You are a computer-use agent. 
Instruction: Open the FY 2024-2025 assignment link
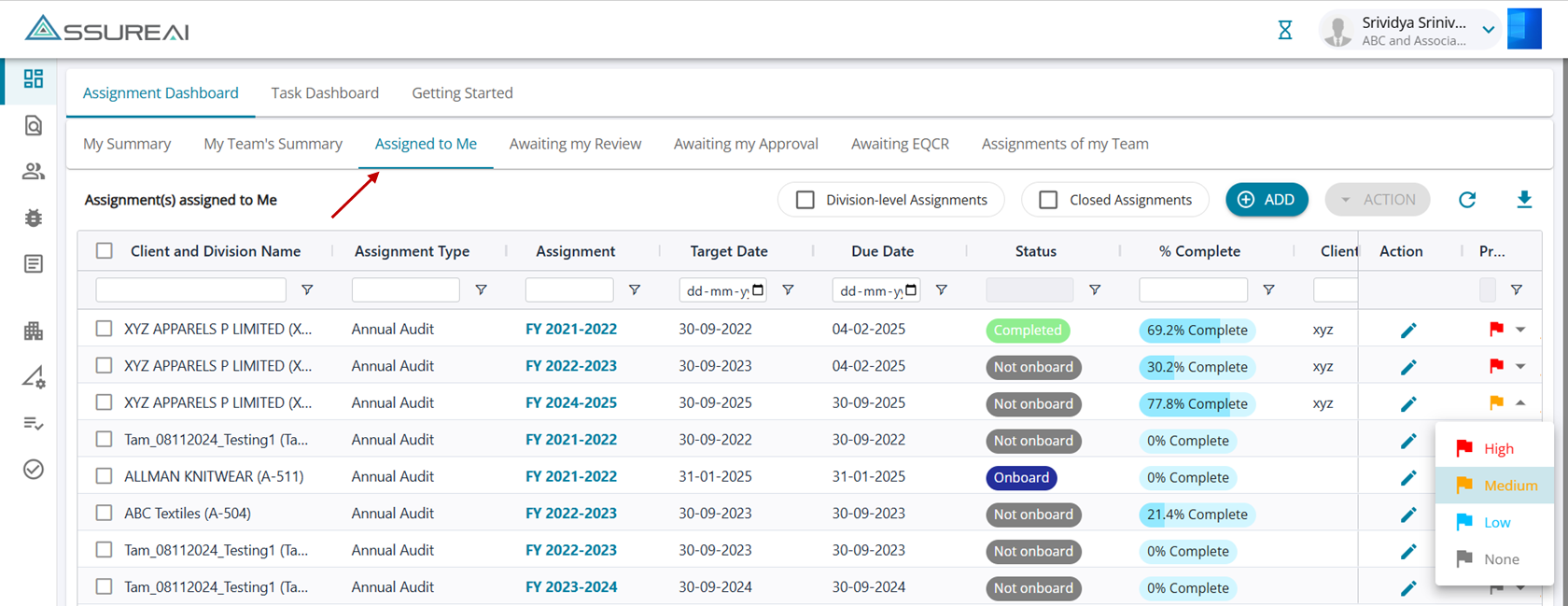(570, 403)
